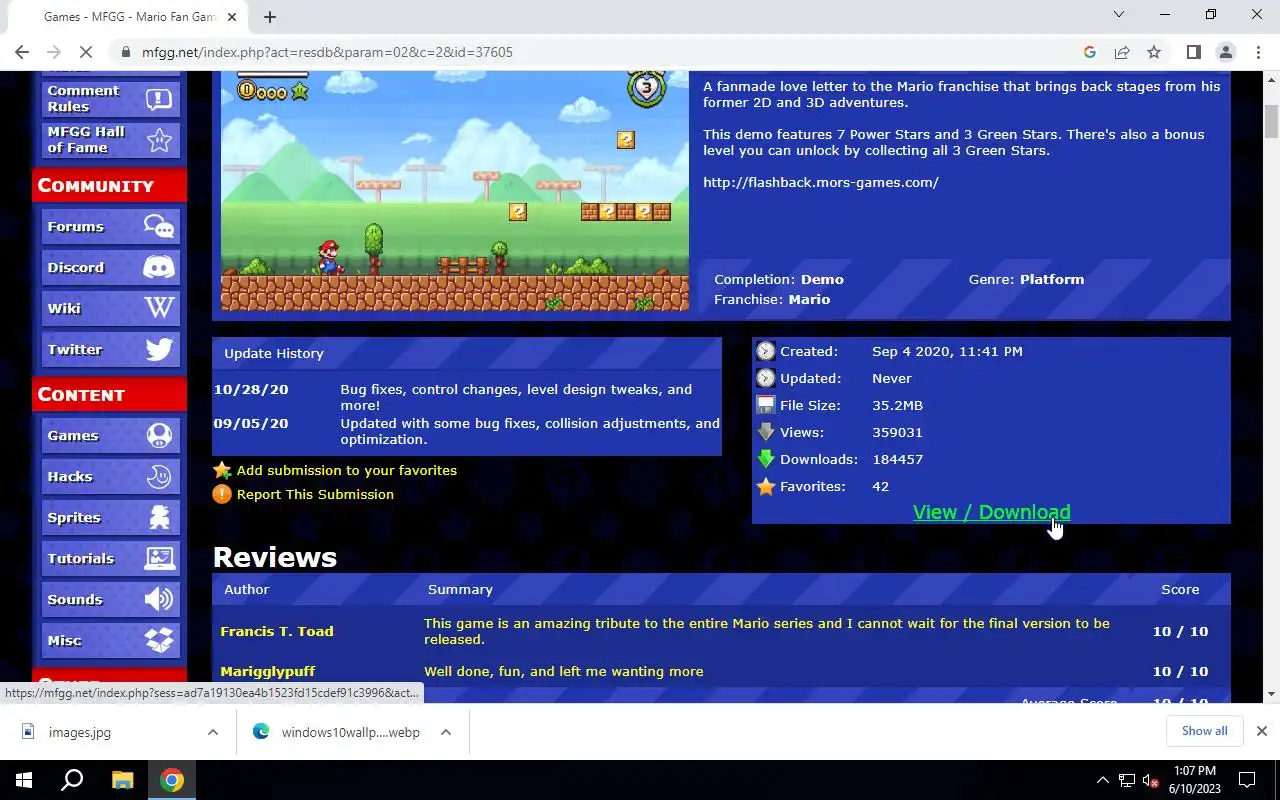The height and width of the screenshot is (800, 1280).
Task: Show hidden system tray icons
Action: 1103,780
